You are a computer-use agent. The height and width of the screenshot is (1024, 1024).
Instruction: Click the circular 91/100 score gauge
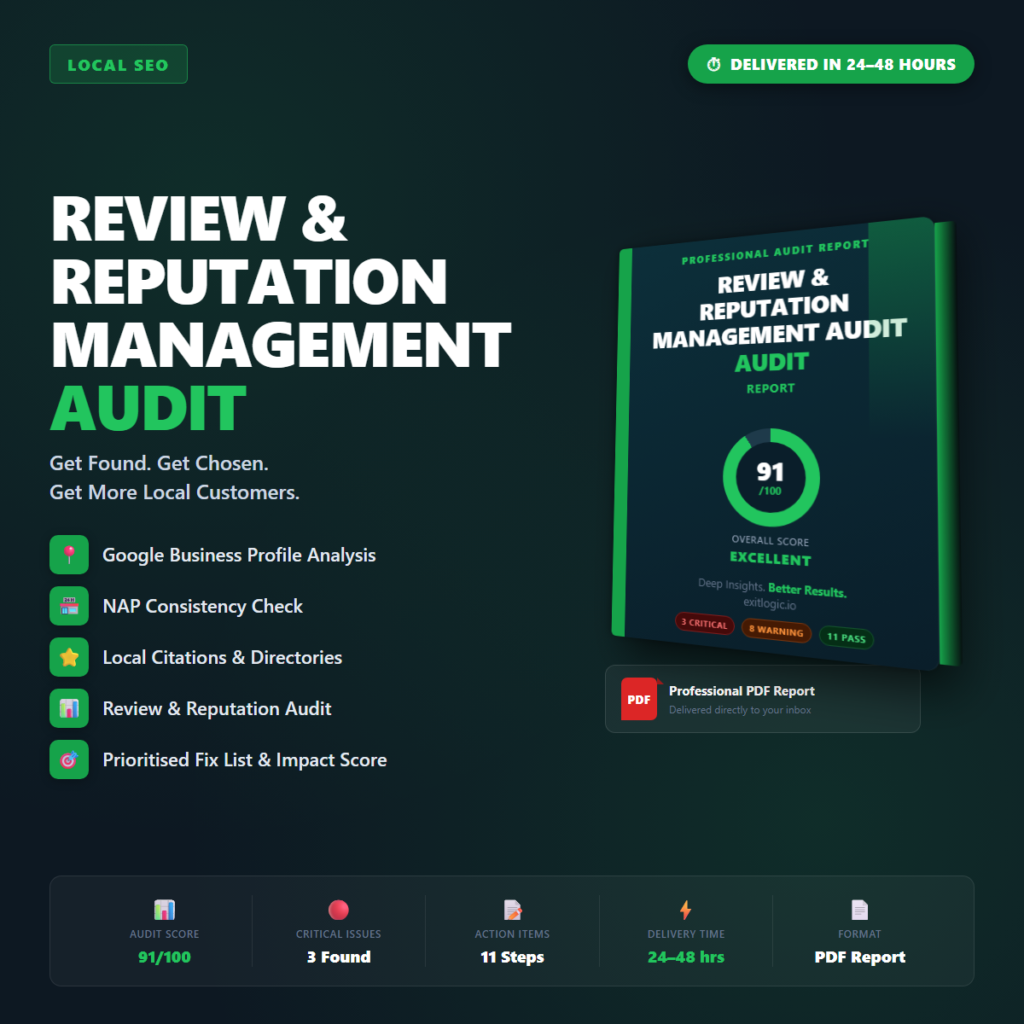[771, 478]
